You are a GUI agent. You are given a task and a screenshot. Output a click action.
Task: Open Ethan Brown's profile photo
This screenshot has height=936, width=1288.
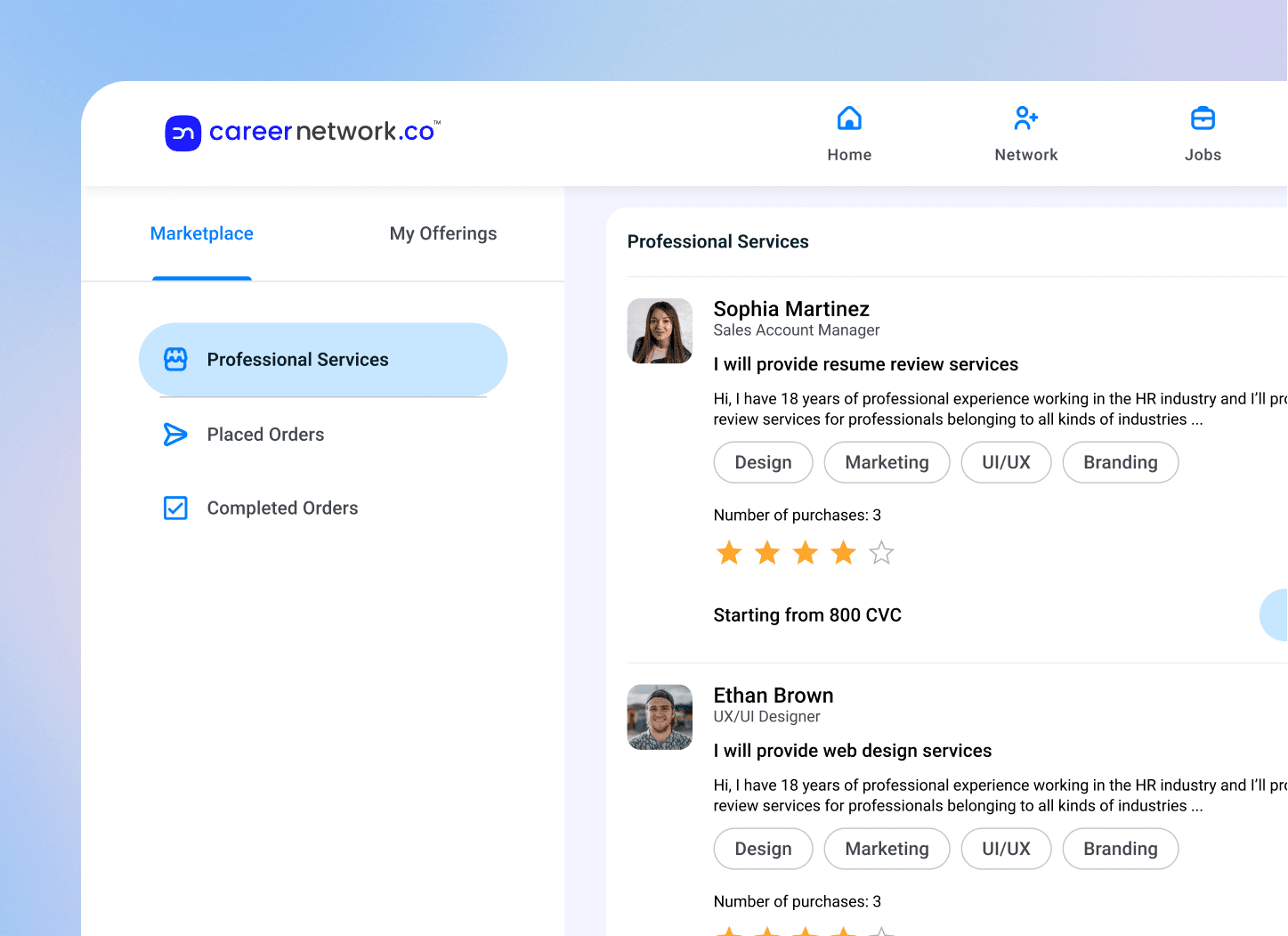pos(660,717)
